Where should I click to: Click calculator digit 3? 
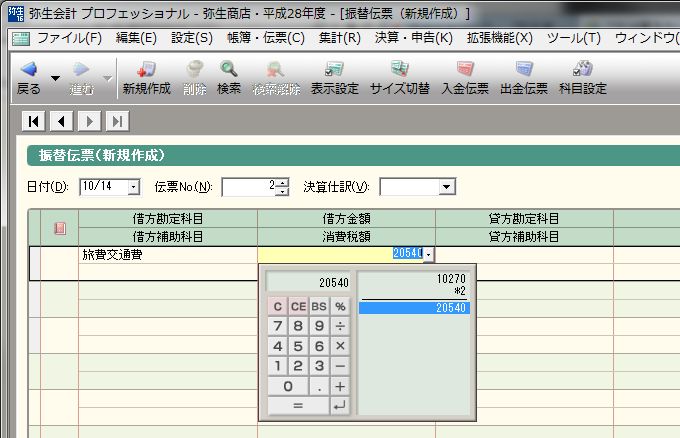pyautogui.click(x=319, y=366)
